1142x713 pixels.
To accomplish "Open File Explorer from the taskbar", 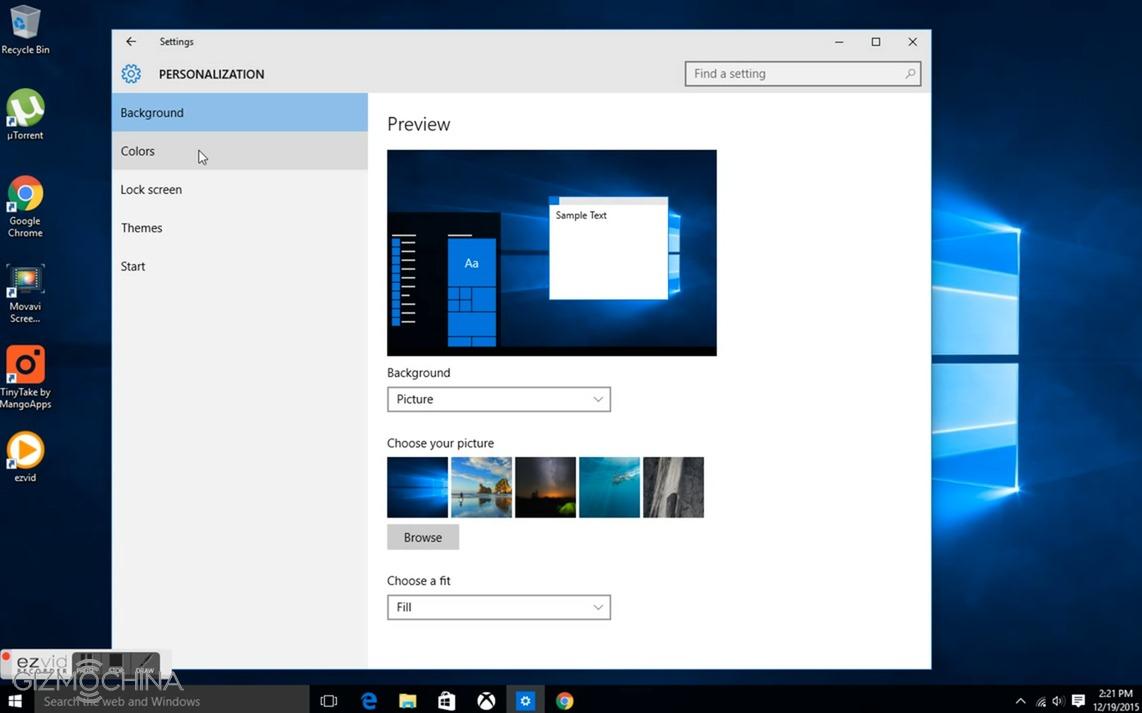I will 408,701.
